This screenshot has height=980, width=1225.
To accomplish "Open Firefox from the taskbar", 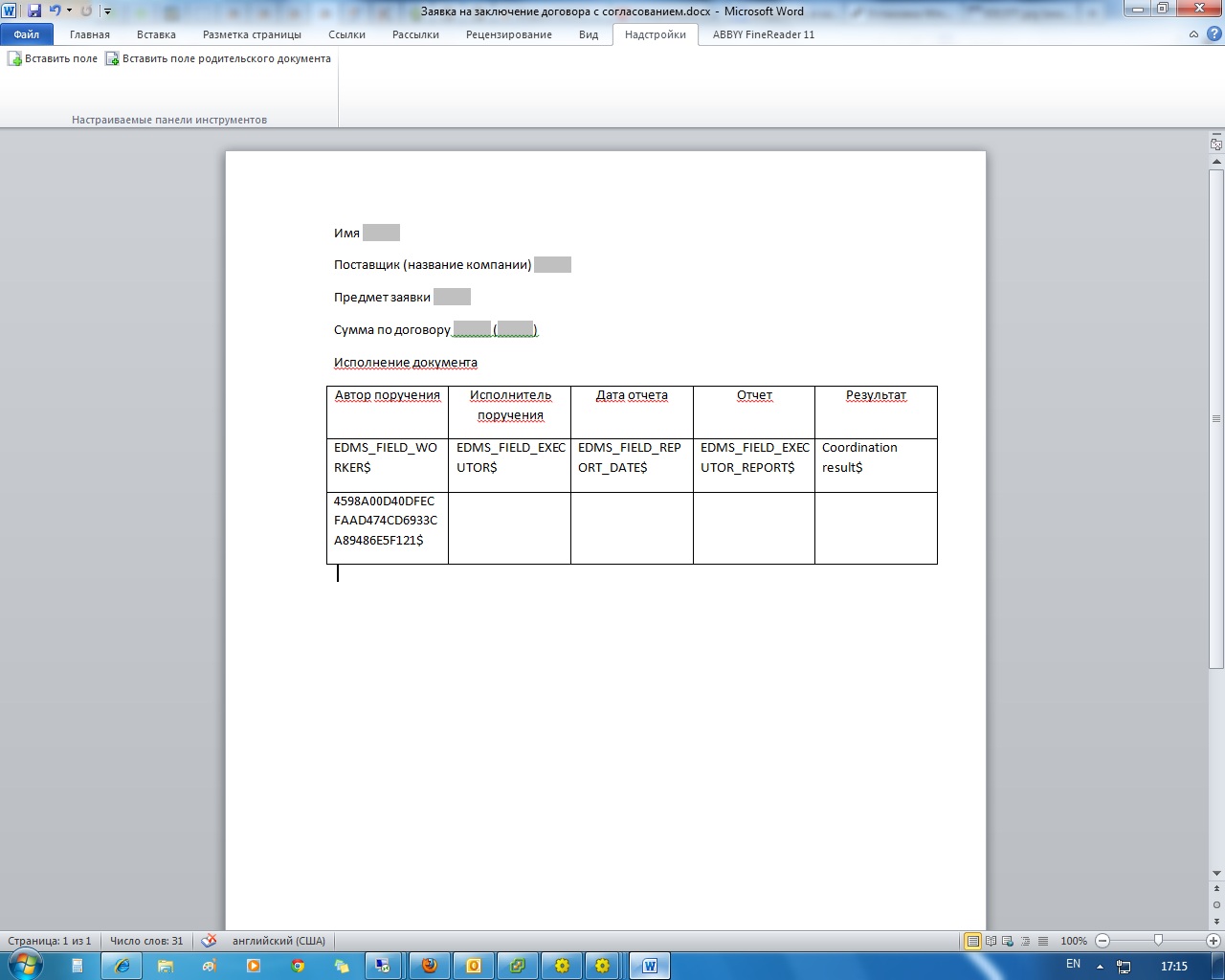I will click(x=430, y=966).
